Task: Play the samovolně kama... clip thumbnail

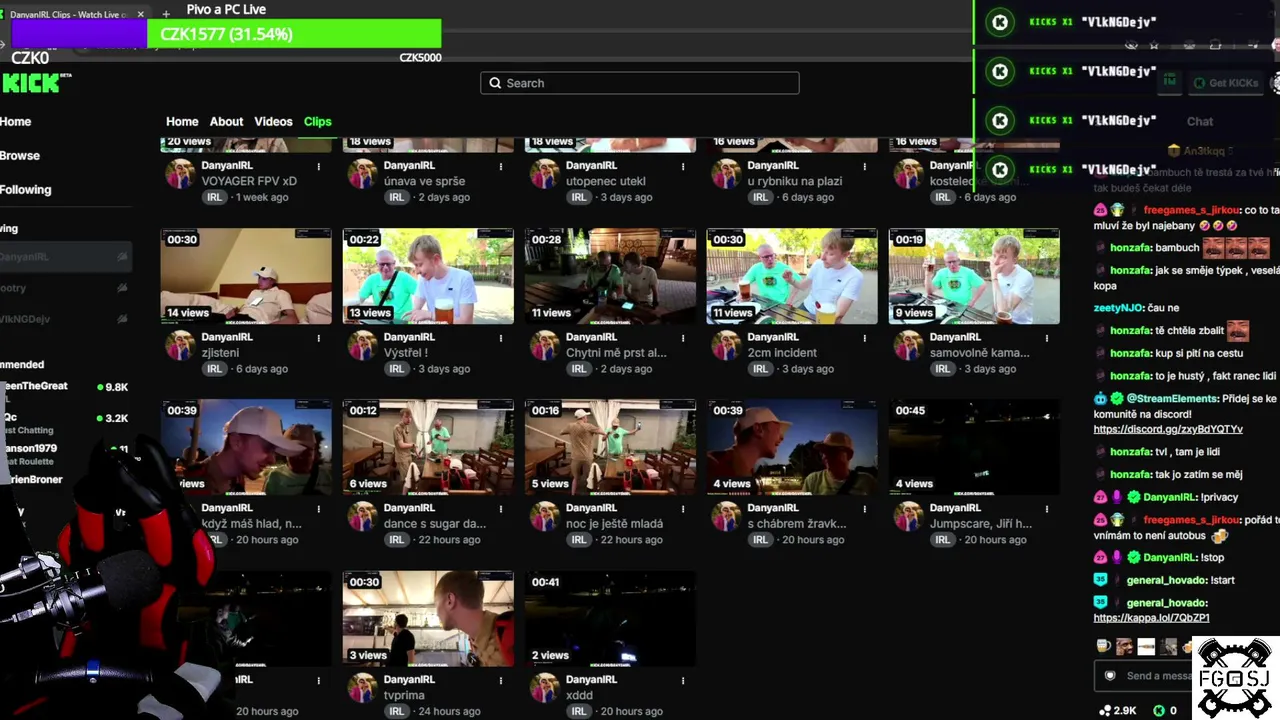Action: click(x=974, y=276)
